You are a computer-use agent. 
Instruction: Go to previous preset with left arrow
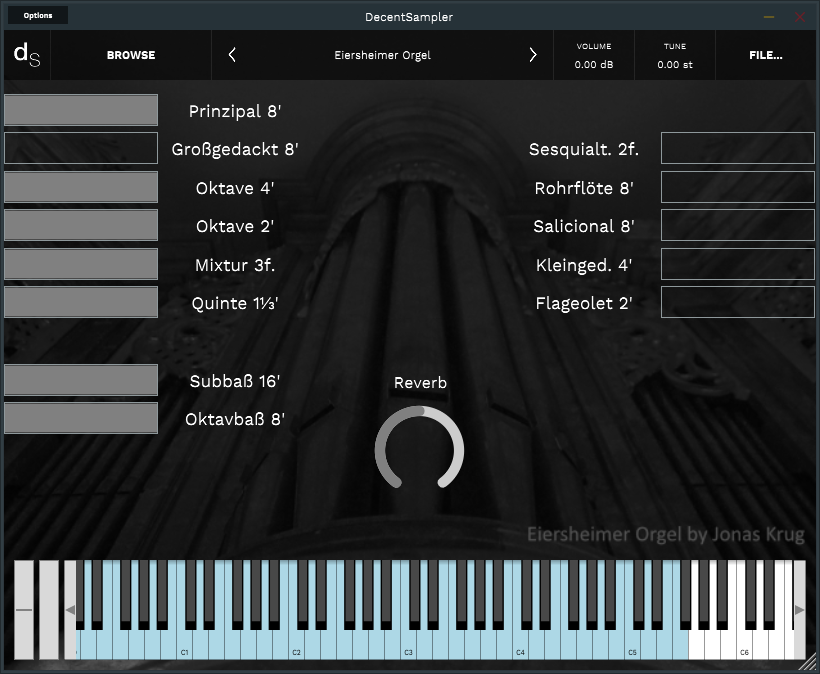(232, 55)
